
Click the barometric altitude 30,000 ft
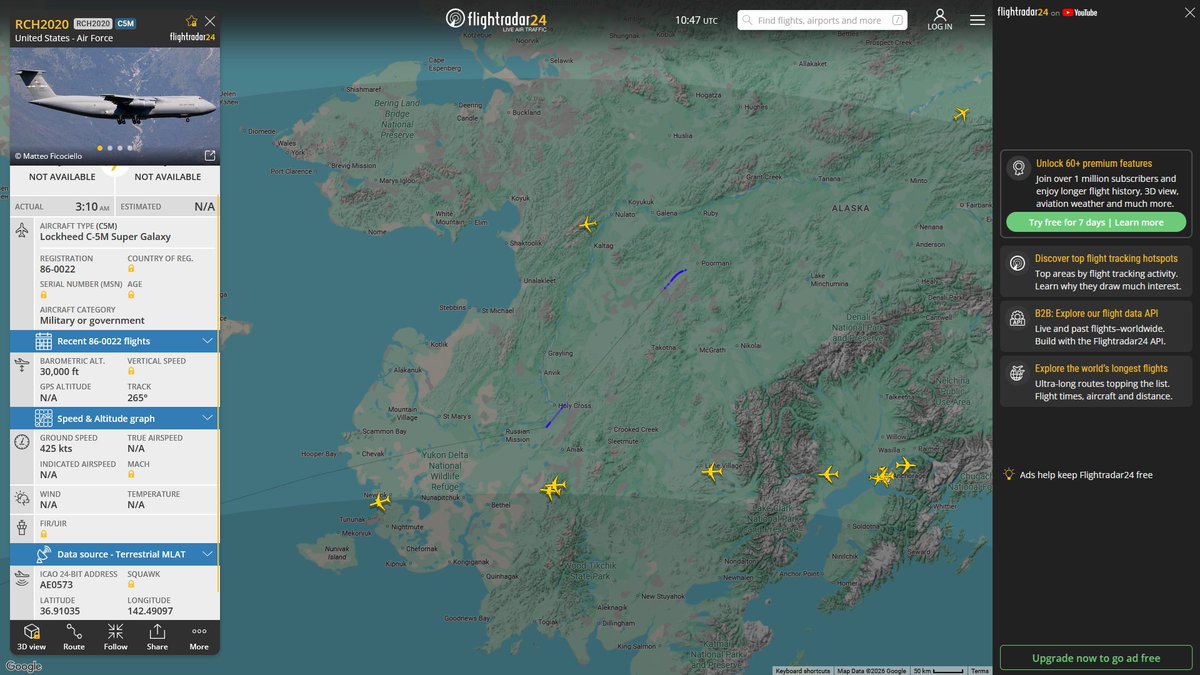pos(60,371)
